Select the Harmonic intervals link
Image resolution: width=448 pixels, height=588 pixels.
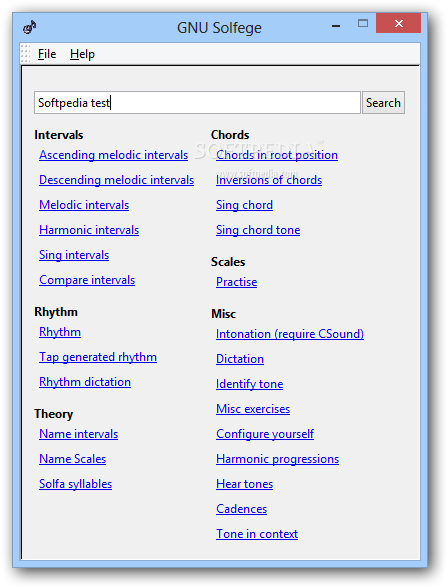point(89,230)
